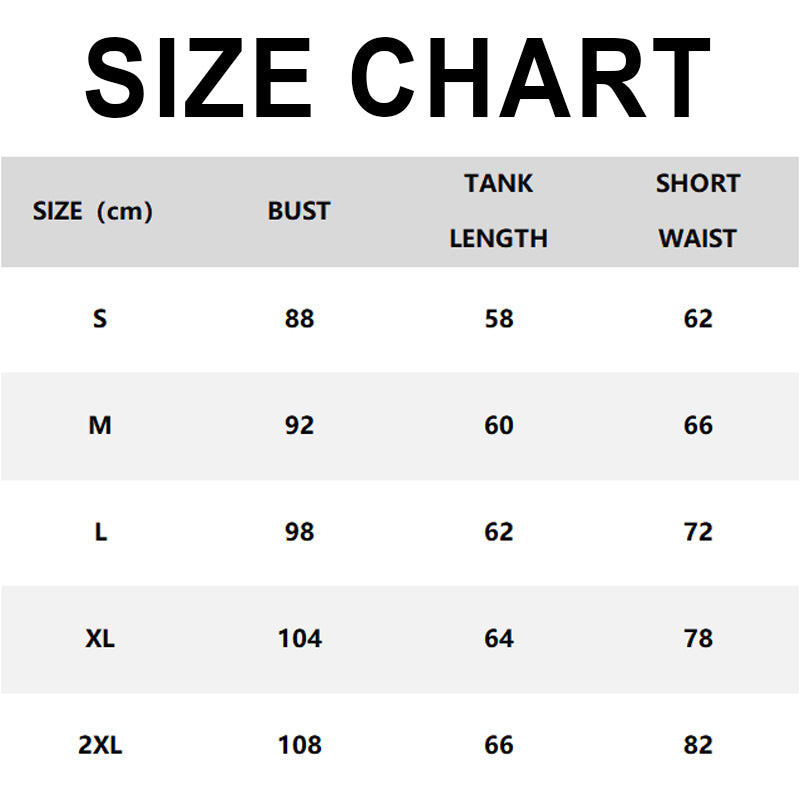
Task: Click the SIZE (cm) column header
Action: click(x=93, y=211)
